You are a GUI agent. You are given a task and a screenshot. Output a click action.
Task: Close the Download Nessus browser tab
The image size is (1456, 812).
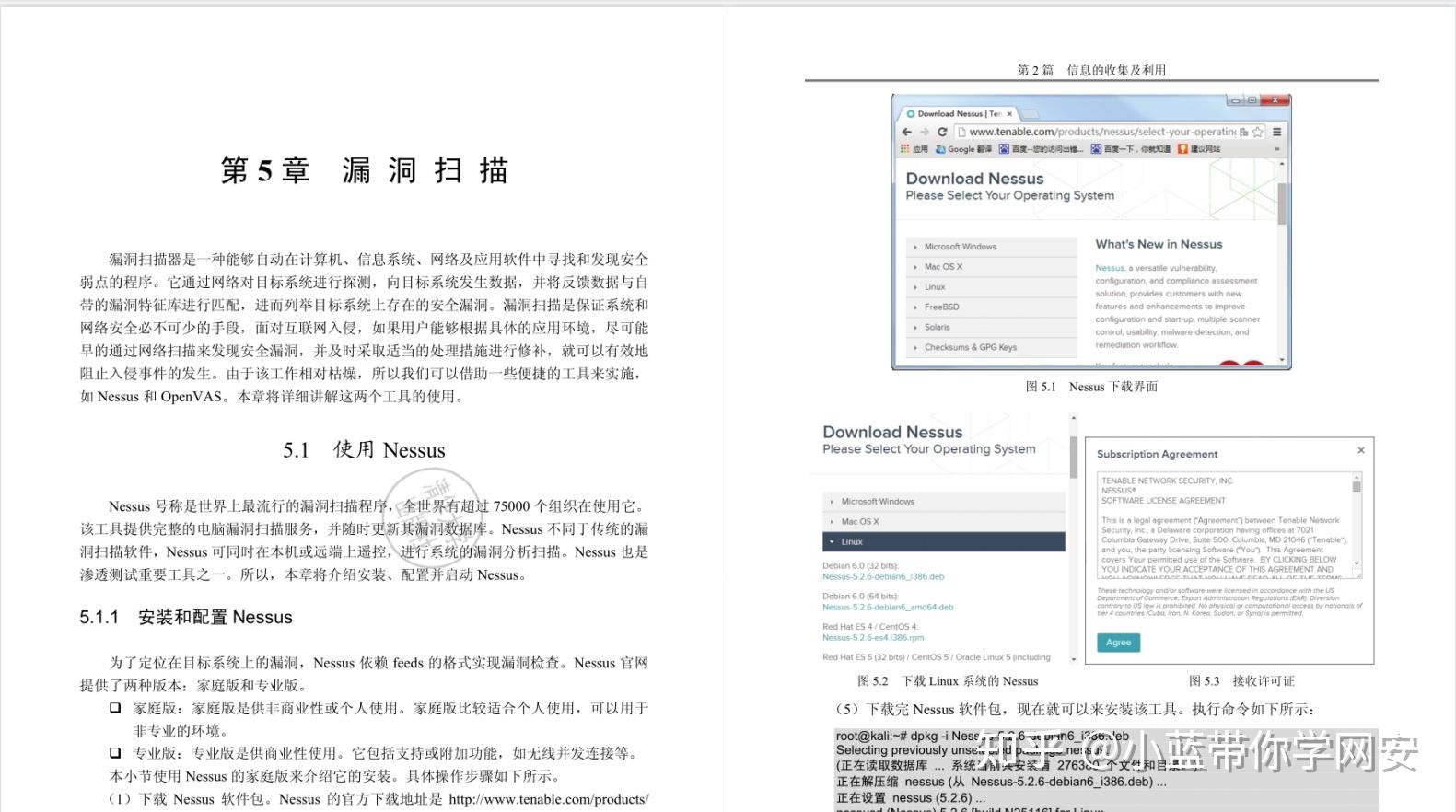[1009, 114]
